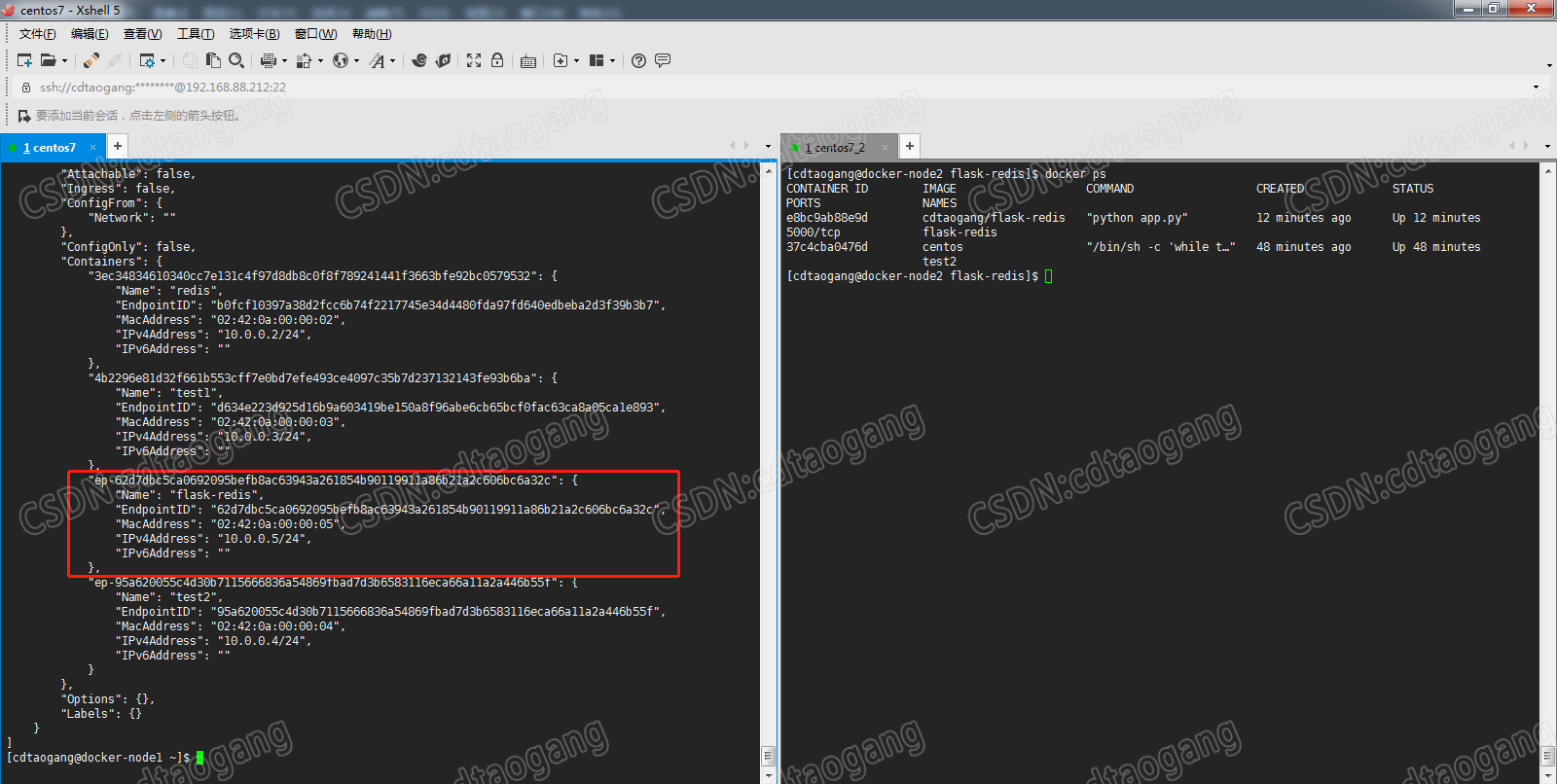
Task: Click the speech bubble feedback icon
Action: coord(663,60)
